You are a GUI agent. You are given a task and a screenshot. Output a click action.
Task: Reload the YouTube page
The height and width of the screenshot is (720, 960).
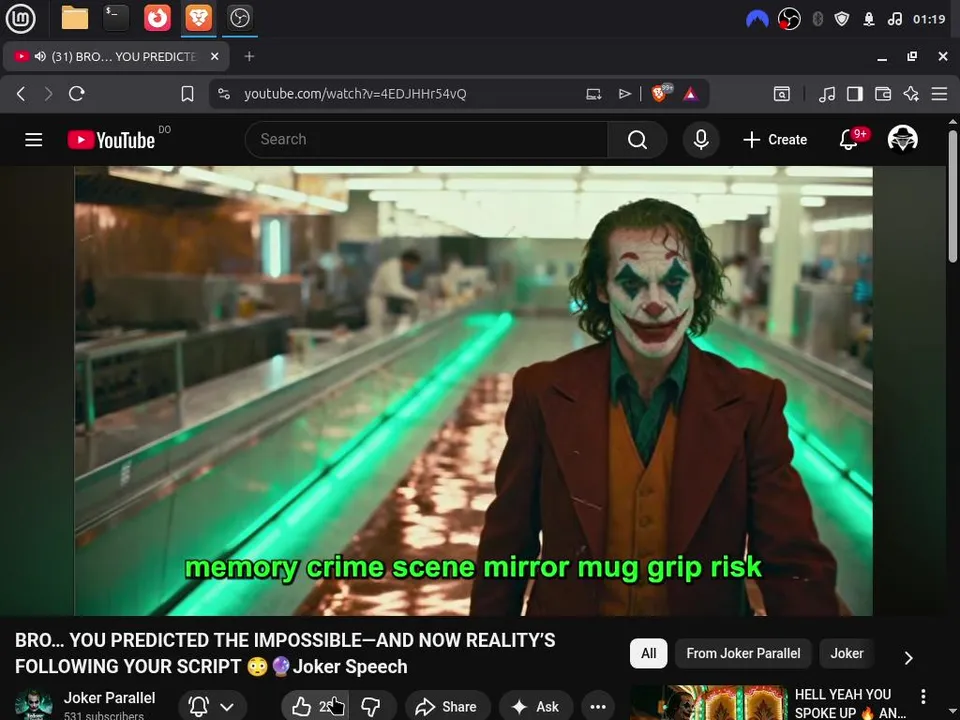(77, 94)
